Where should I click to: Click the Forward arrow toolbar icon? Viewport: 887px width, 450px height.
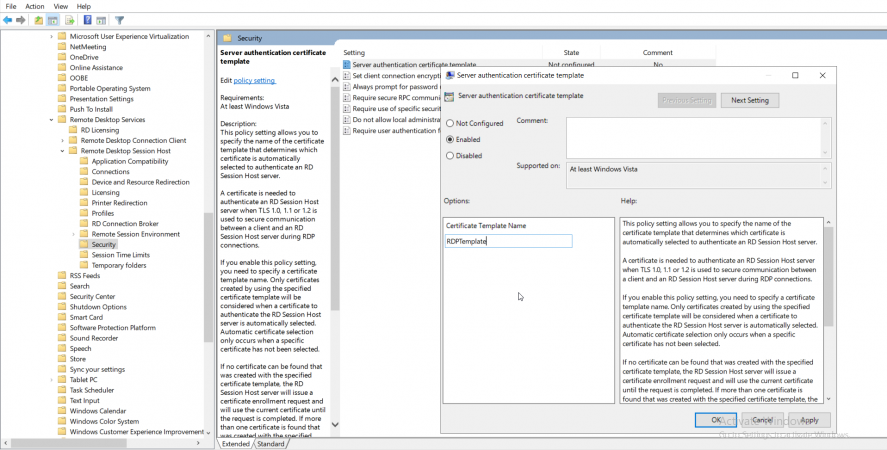[x=21, y=19]
